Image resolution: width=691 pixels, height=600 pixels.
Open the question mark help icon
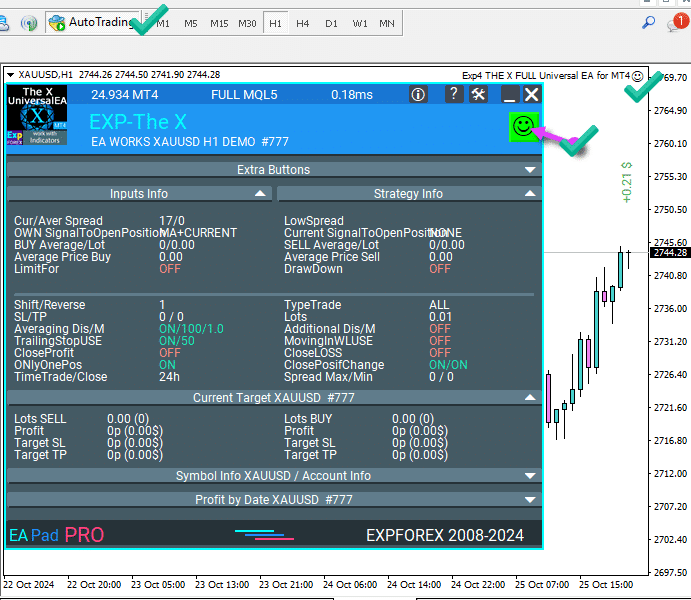coord(454,95)
